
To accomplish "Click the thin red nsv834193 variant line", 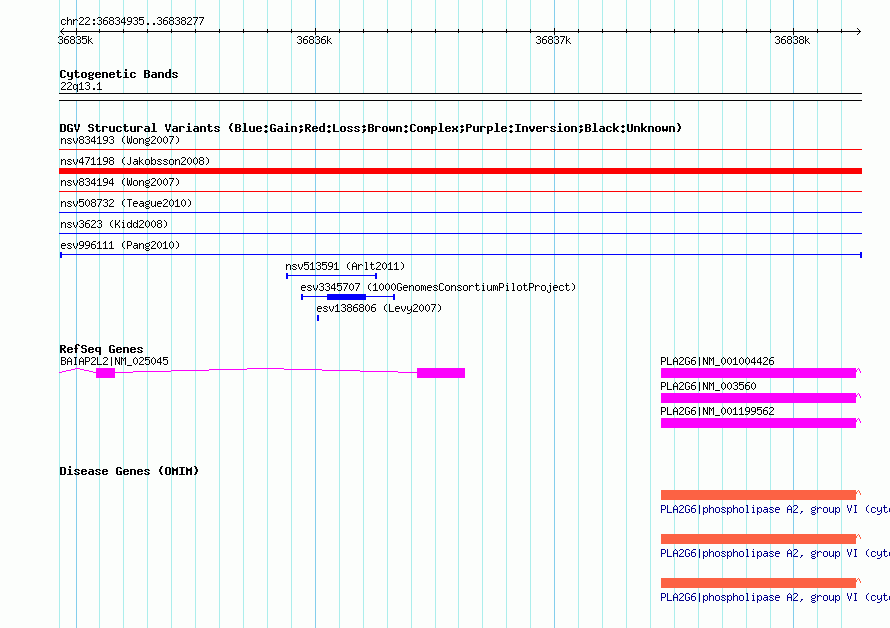I will tap(460, 150).
